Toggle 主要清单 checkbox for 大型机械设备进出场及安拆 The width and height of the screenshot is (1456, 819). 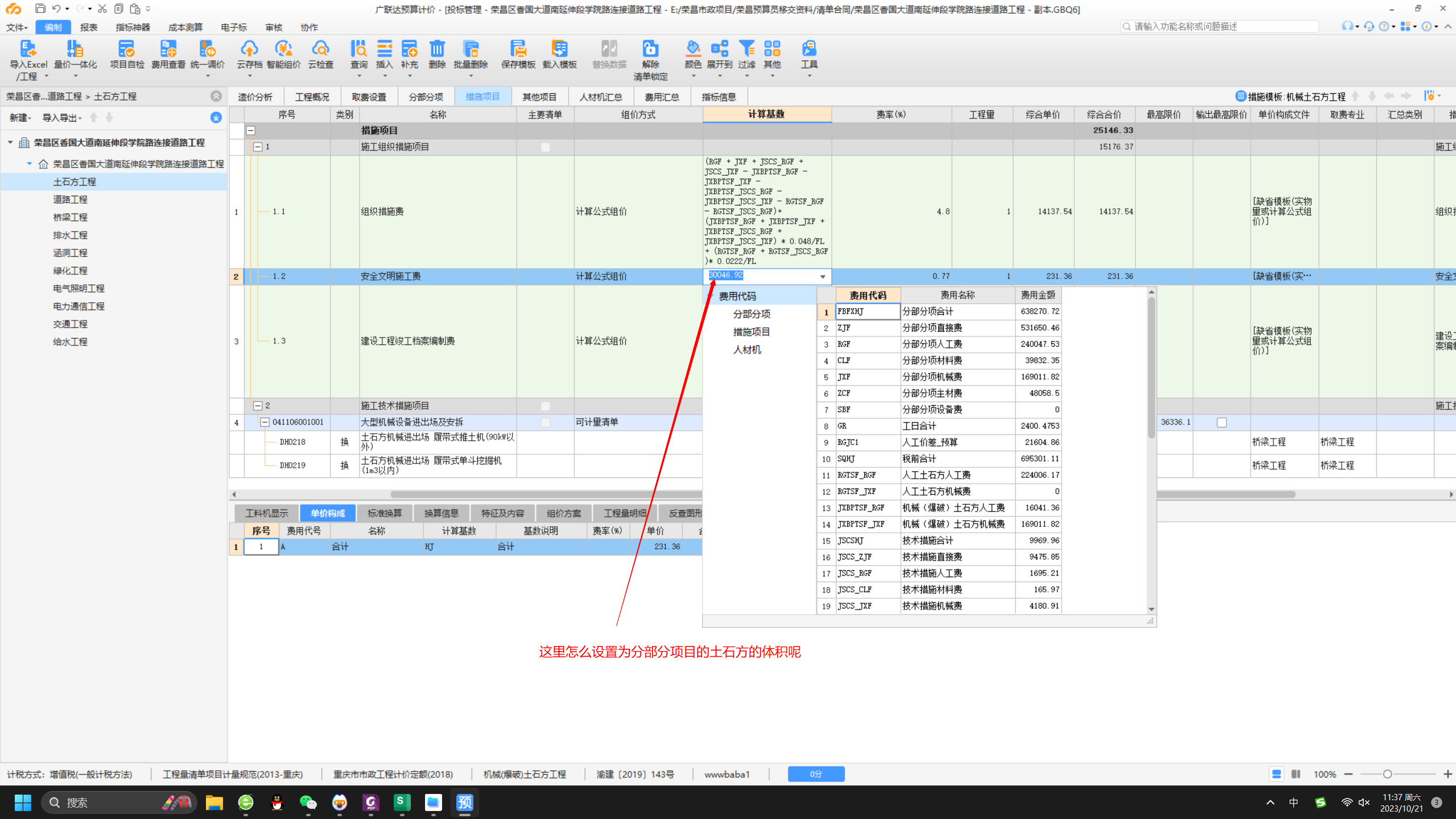545,422
